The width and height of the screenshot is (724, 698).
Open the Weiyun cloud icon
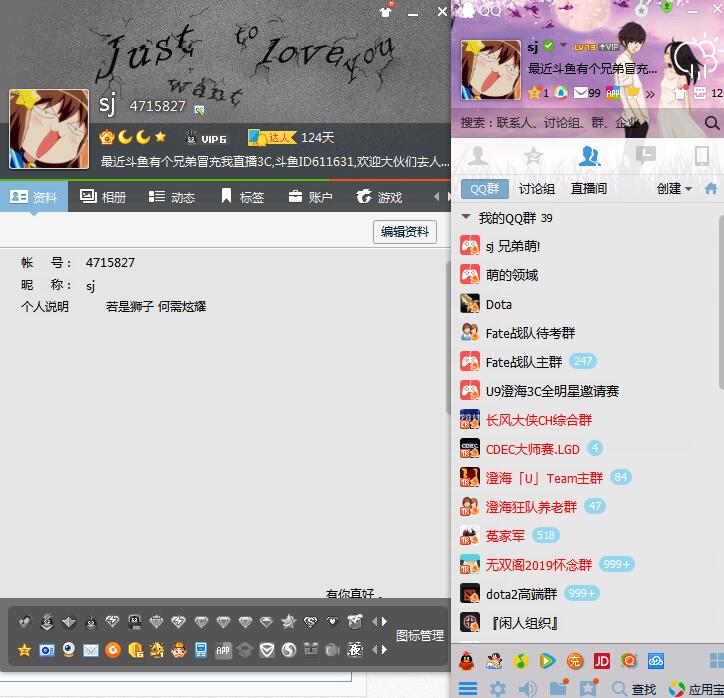(x=656, y=662)
